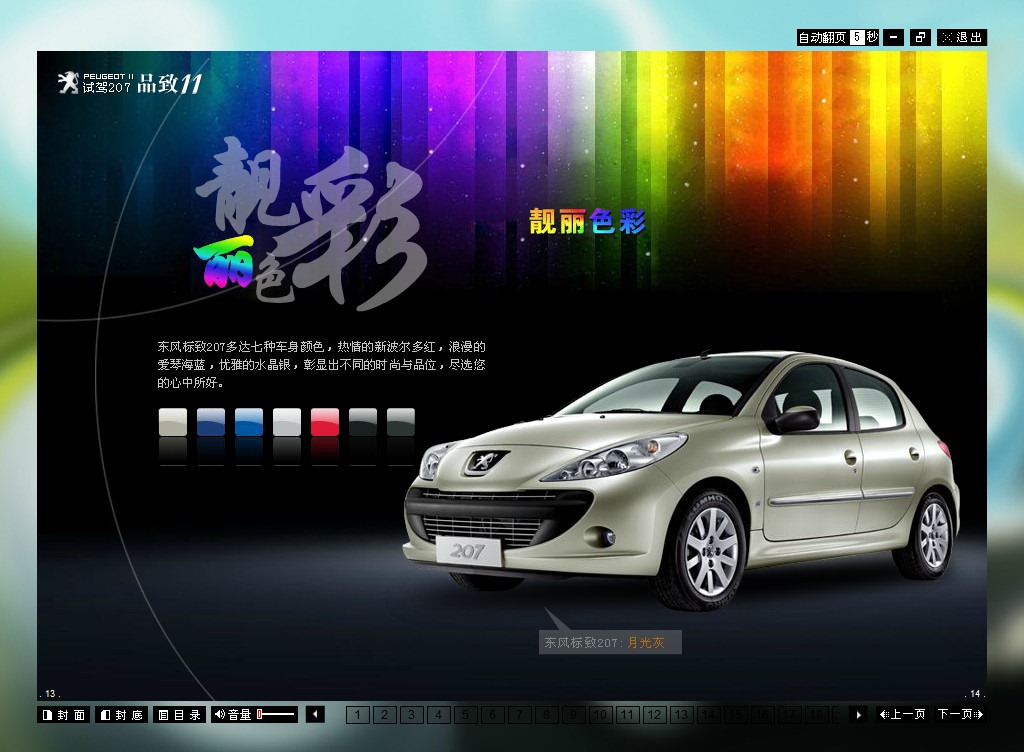Go to next page 下一页
Screen dimensions: 1024x752
[x=961, y=714]
